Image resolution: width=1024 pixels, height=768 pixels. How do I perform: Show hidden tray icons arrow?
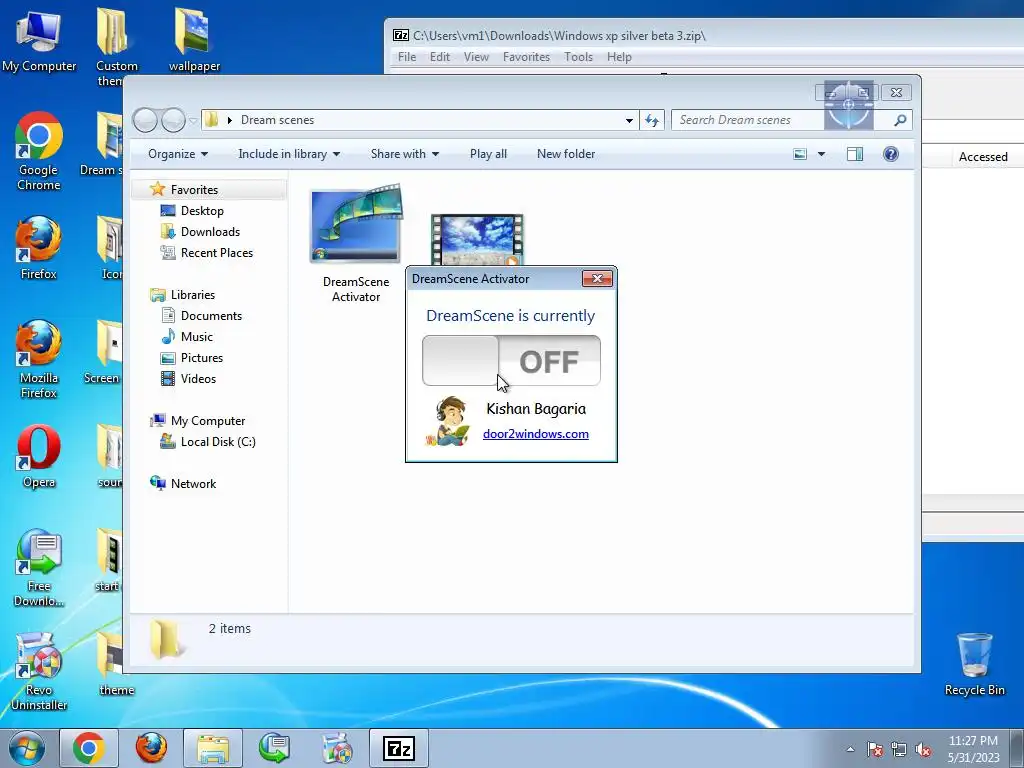pos(850,749)
